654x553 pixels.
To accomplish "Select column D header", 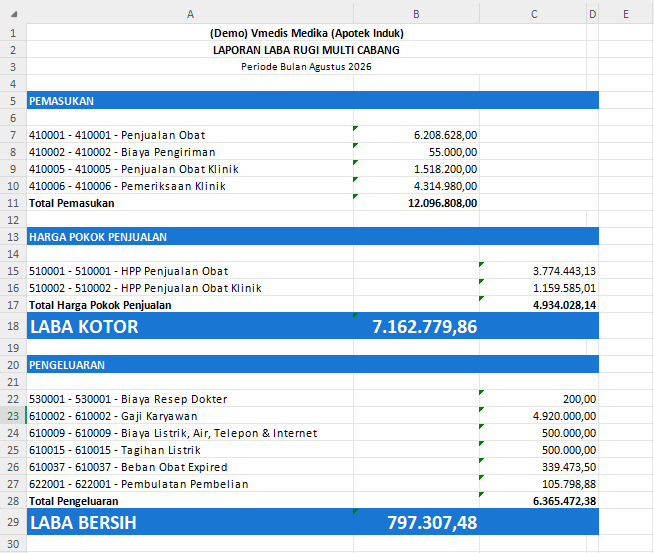I will pyautogui.click(x=593, y=14).
